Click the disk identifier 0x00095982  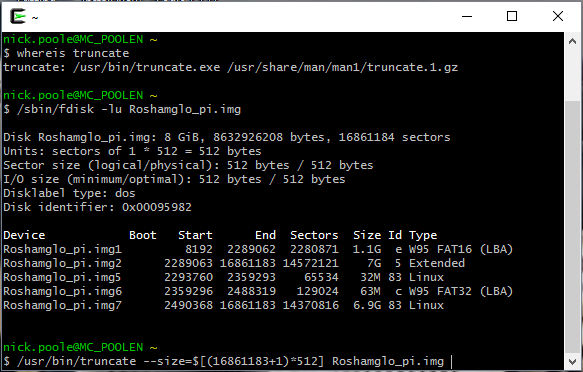[x=157, y=207]
